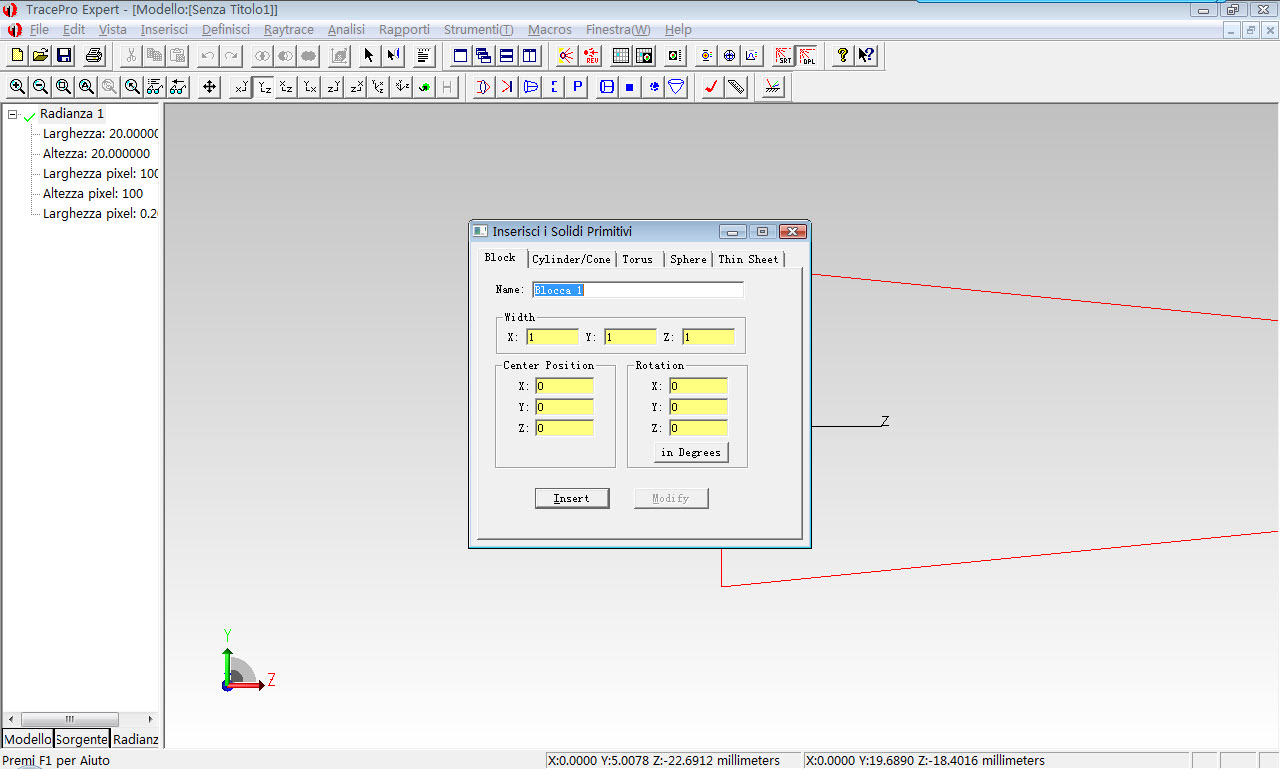Click the Rotation X input field
This screenshot has height=769, width=1280.
click(698, 386)
